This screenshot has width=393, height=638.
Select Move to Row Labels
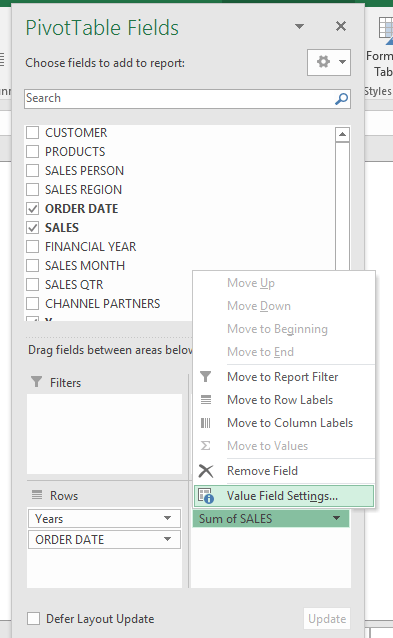click(x=284, y=400)
